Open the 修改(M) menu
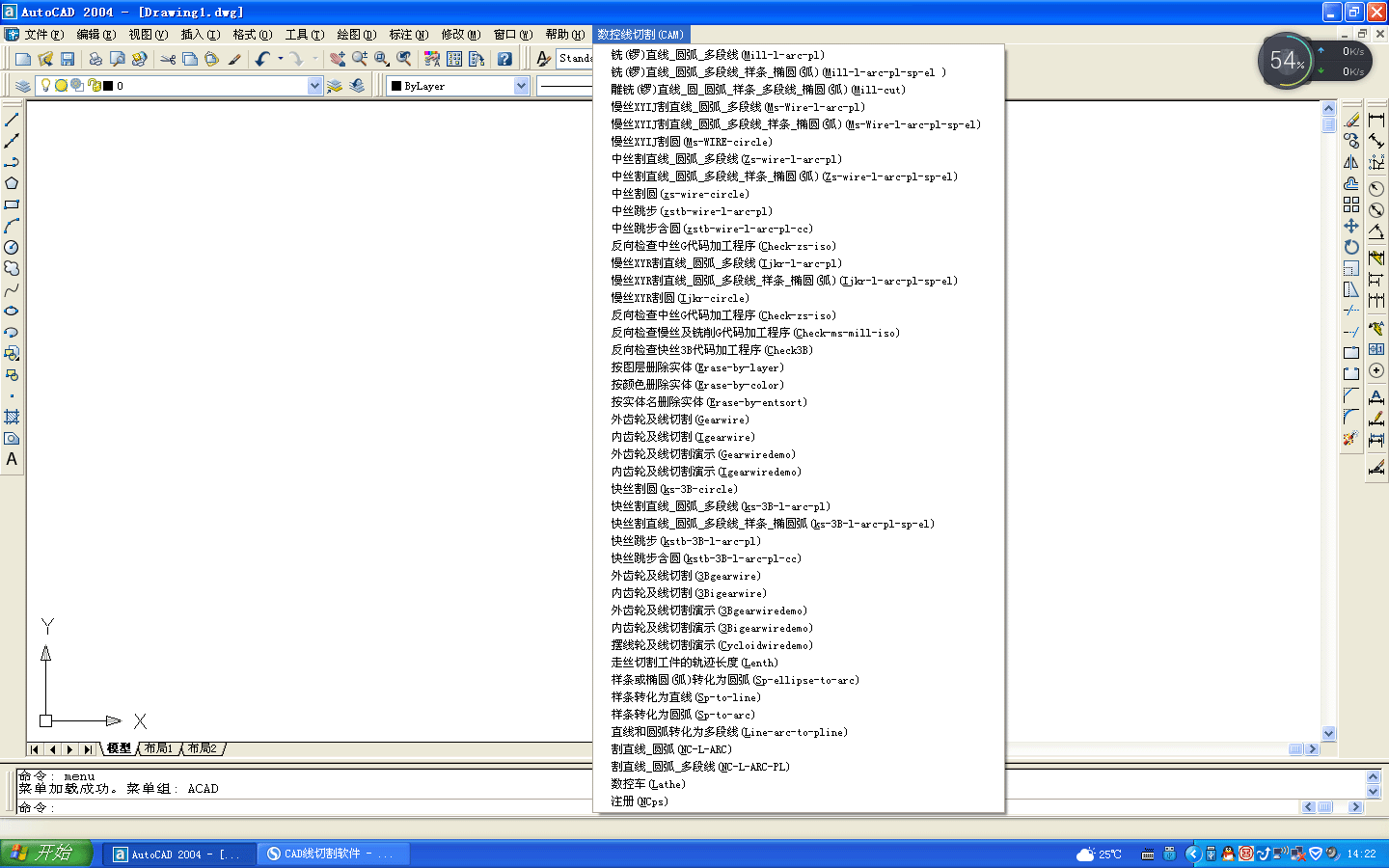This screenshot has width=1389, height=868. (x=460, y=35)
